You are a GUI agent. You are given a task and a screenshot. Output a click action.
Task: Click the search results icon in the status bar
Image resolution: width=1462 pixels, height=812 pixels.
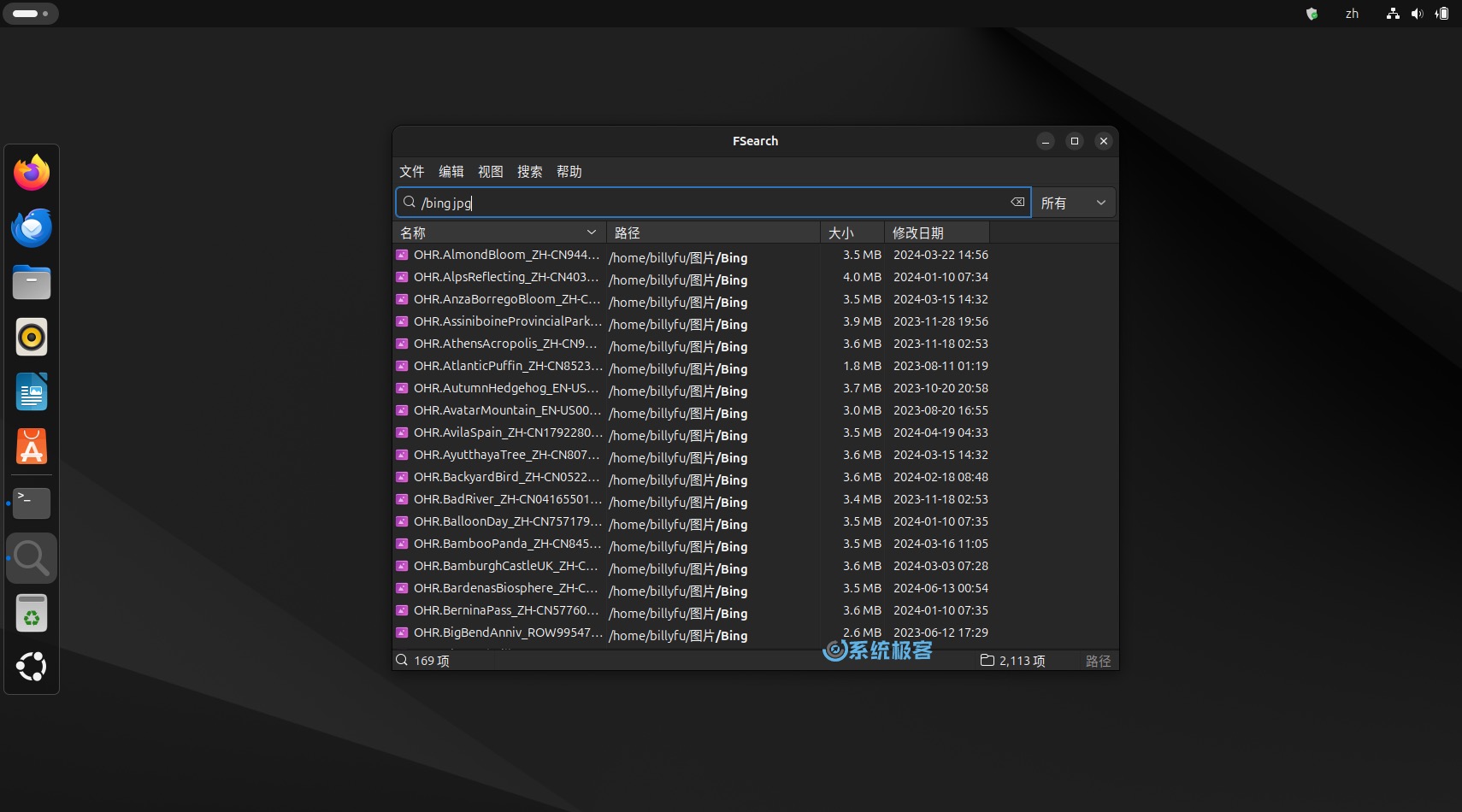pos(402,660)
